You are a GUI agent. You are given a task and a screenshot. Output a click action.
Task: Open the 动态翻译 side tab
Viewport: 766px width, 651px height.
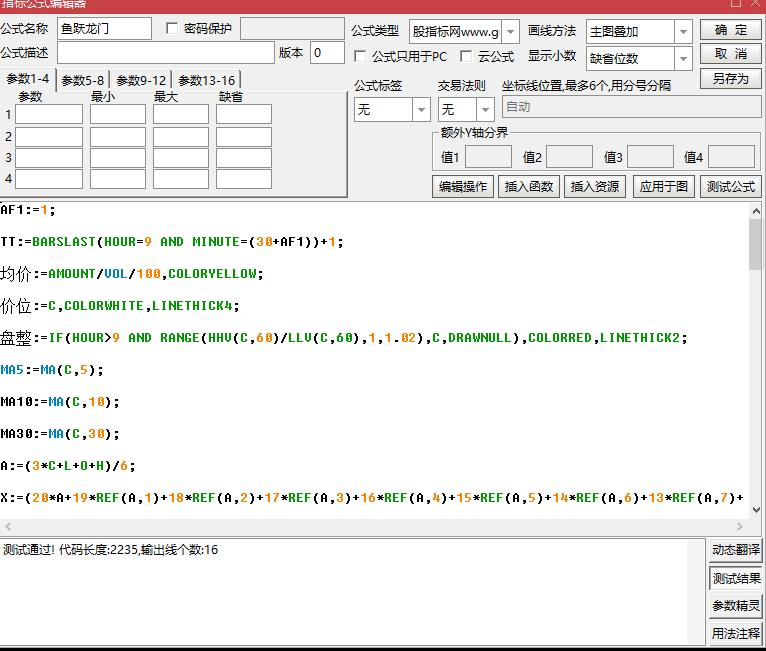pos(736,550)
